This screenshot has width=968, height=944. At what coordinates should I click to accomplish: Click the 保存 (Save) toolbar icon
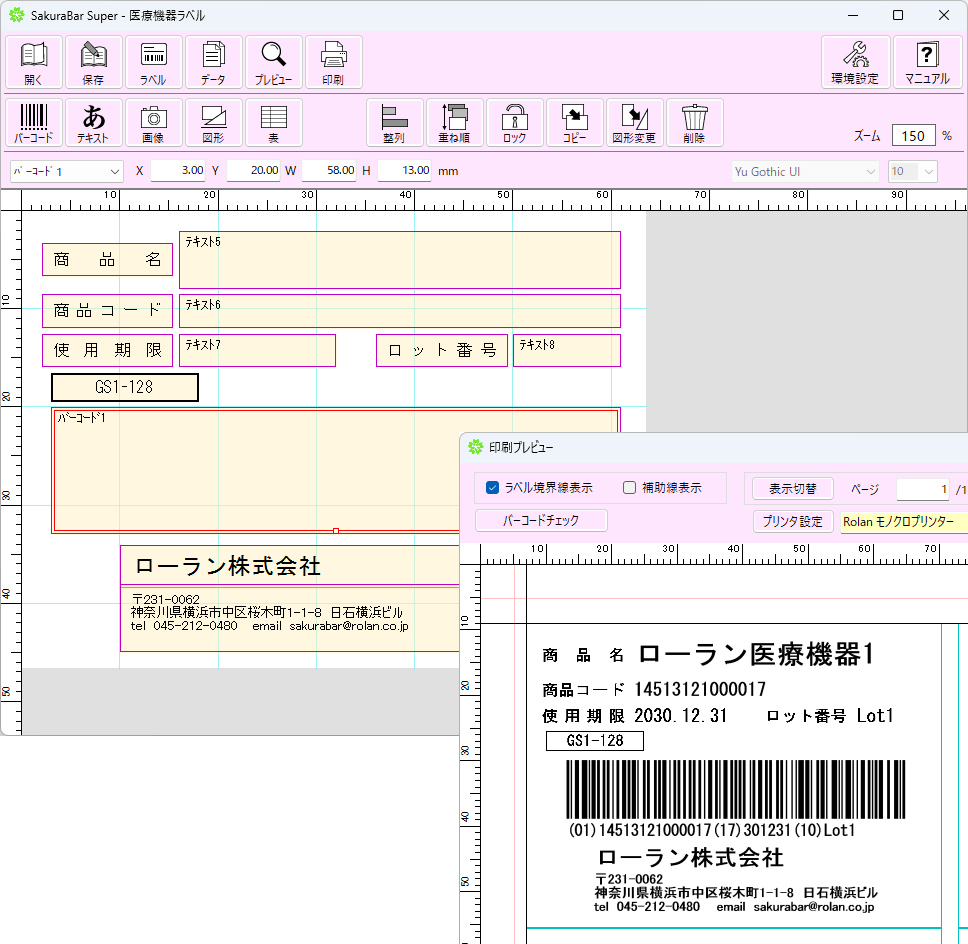coord(94,62)
